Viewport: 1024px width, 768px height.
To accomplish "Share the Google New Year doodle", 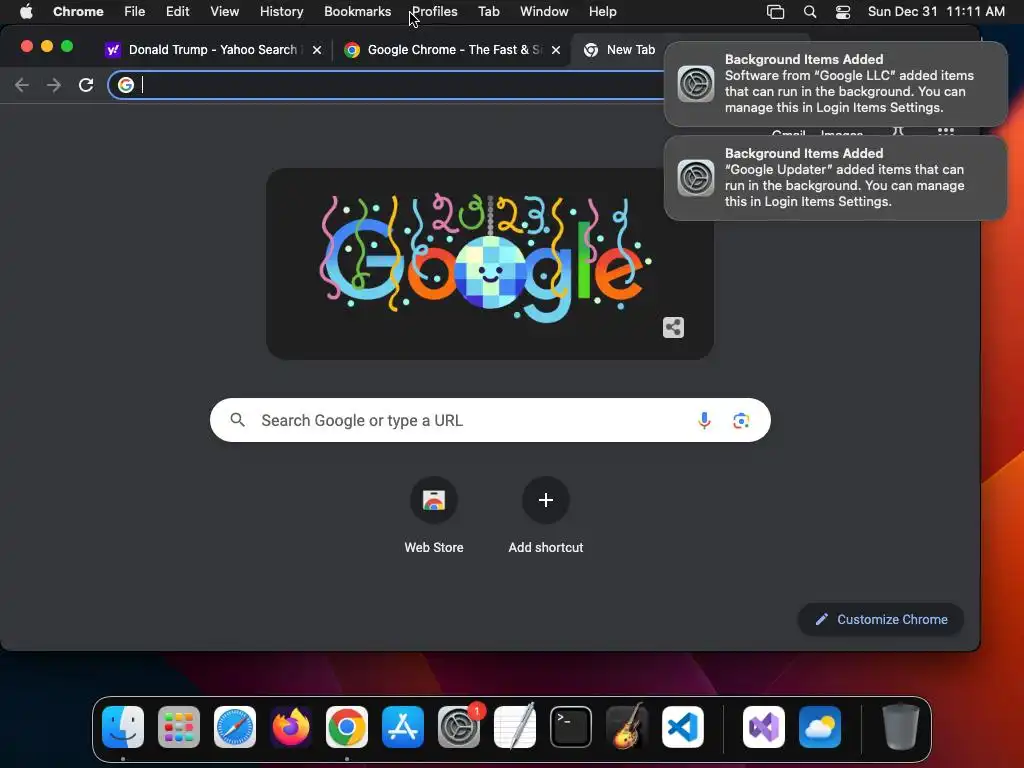I will (673, 327).
